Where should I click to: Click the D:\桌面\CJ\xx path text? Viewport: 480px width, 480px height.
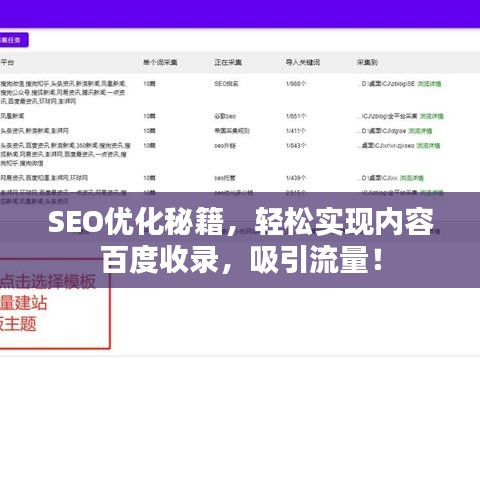coord(377,178)
